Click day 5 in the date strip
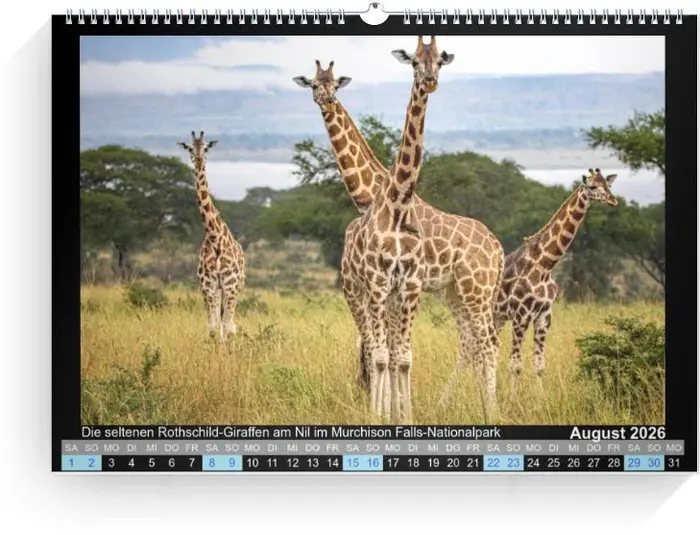Viewport: 700px width, 535px height. point(152,463)
